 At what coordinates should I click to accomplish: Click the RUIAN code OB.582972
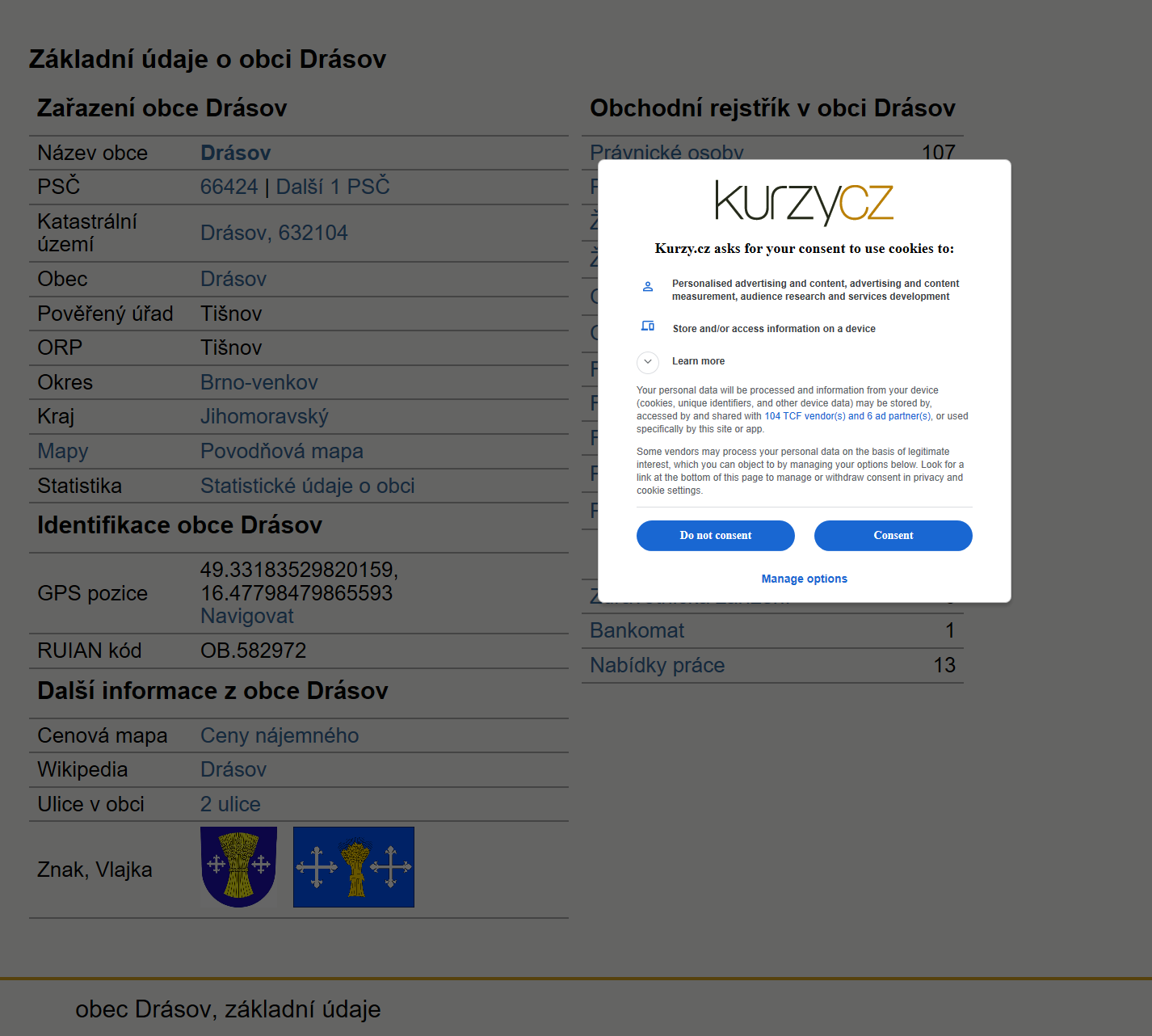click(x=253, y=651)
